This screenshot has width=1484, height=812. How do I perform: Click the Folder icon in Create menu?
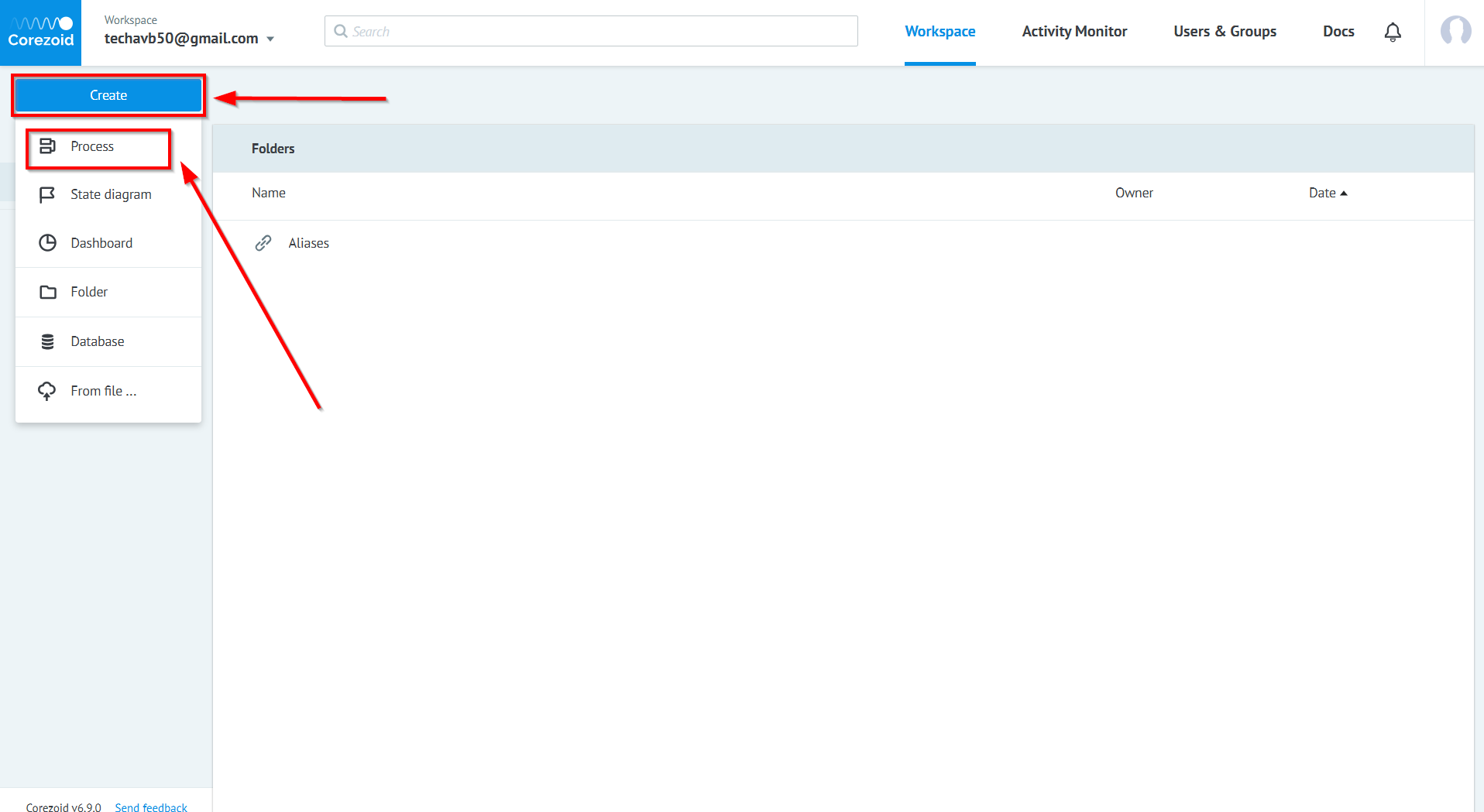[47, 292]
